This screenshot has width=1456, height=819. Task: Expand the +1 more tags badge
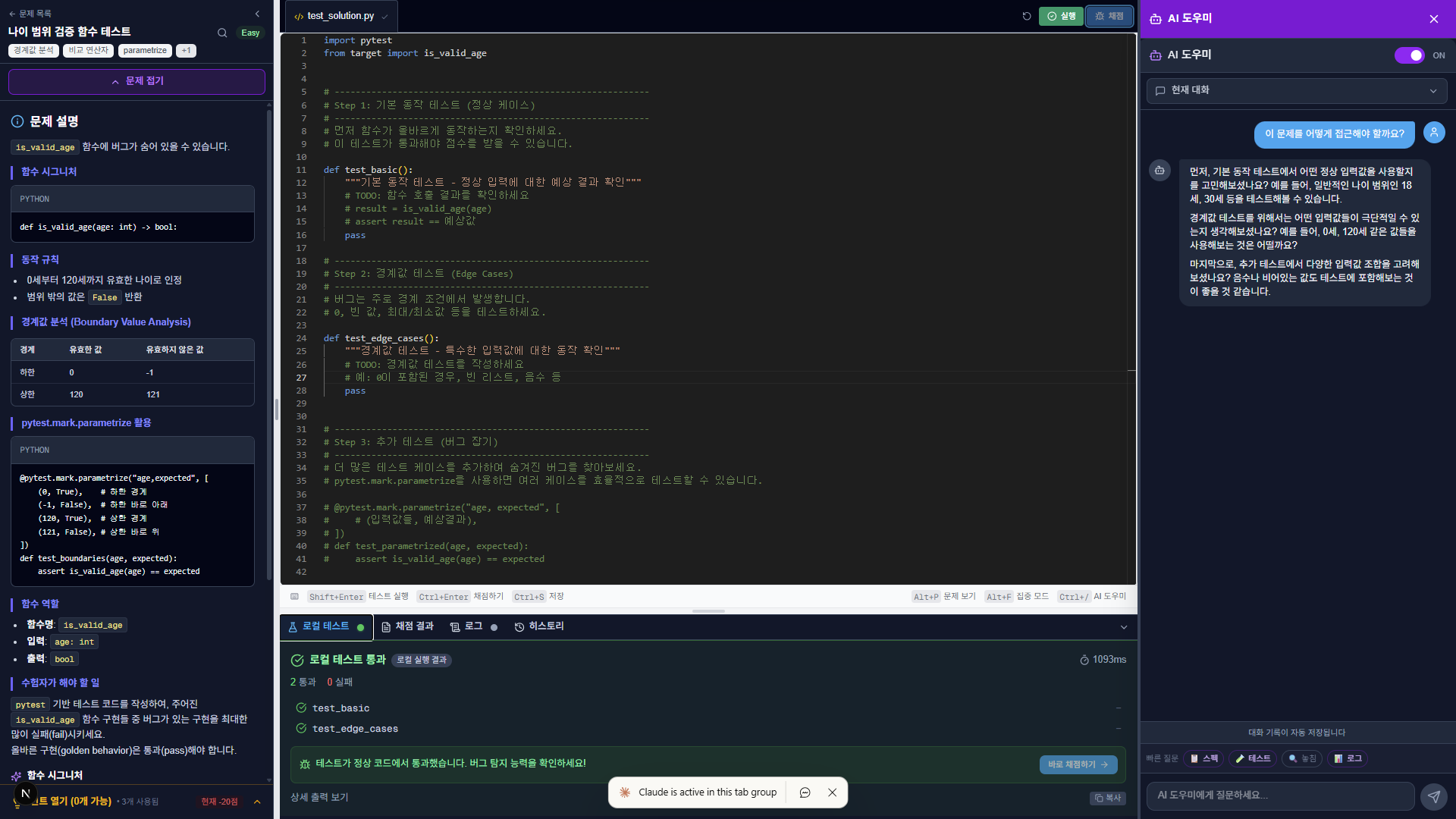pos(187,51)
